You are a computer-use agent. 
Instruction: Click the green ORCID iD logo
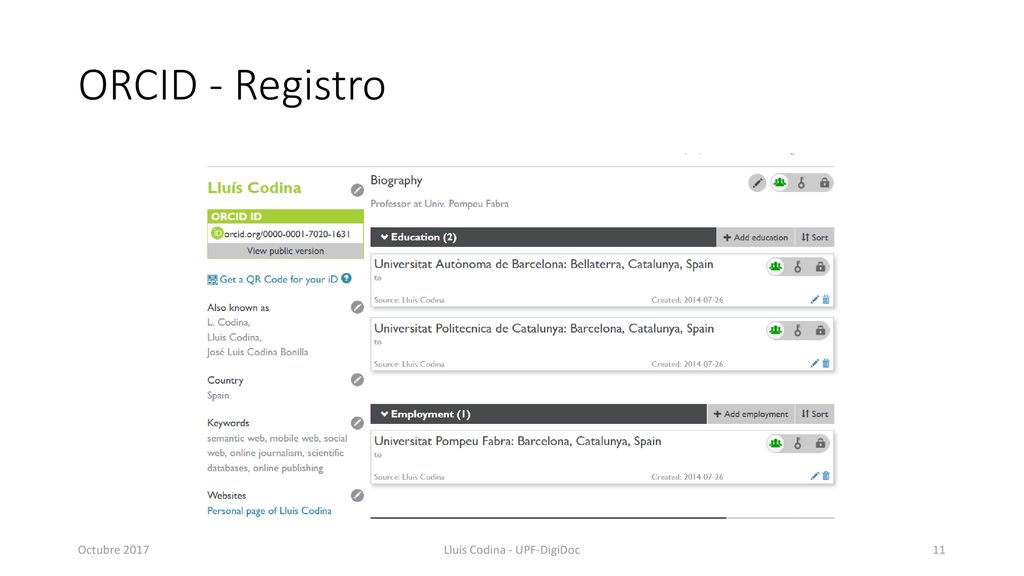[x=217, y=233]
